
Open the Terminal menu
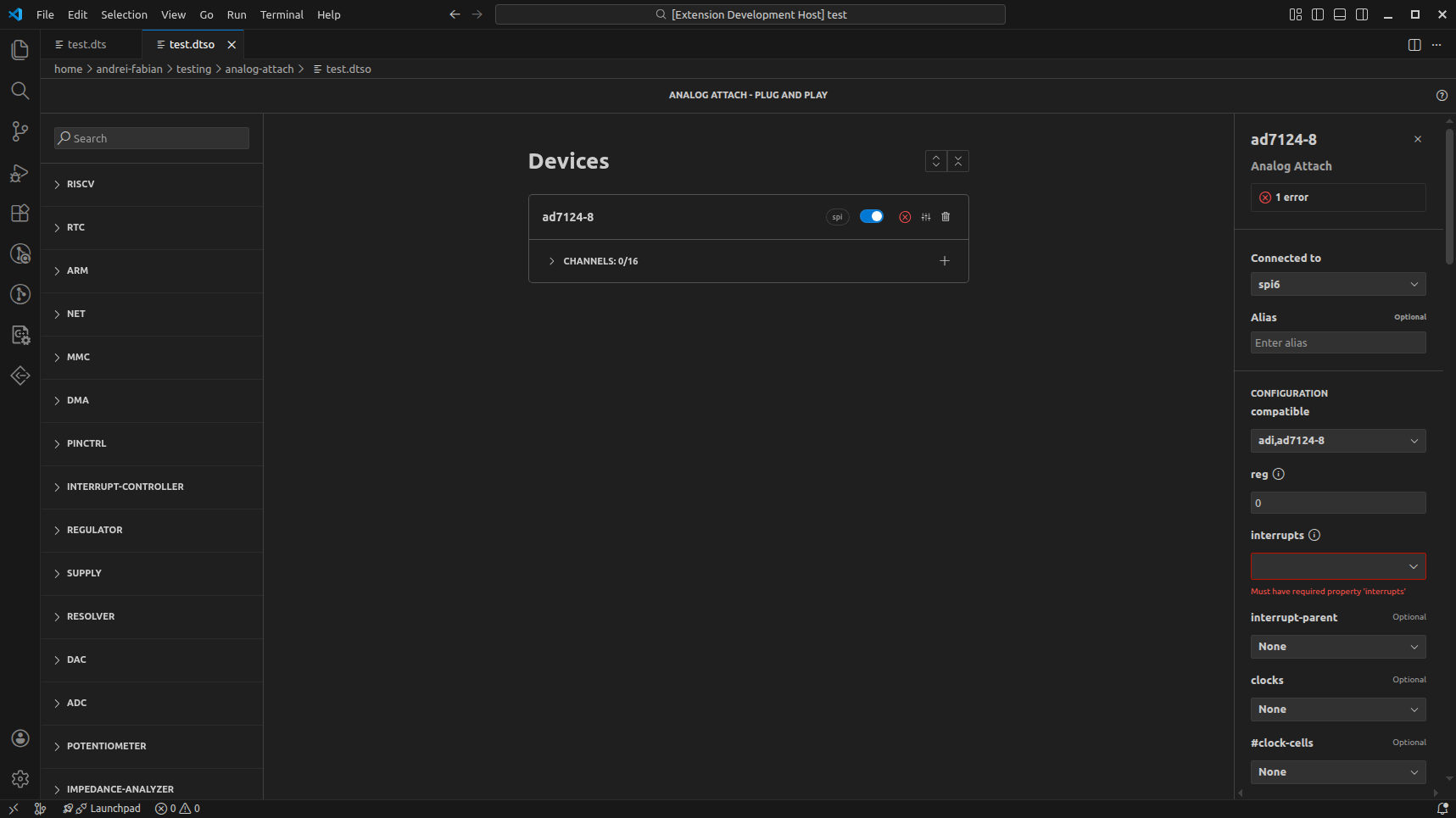pyautogui.click(x=281, y=14)
